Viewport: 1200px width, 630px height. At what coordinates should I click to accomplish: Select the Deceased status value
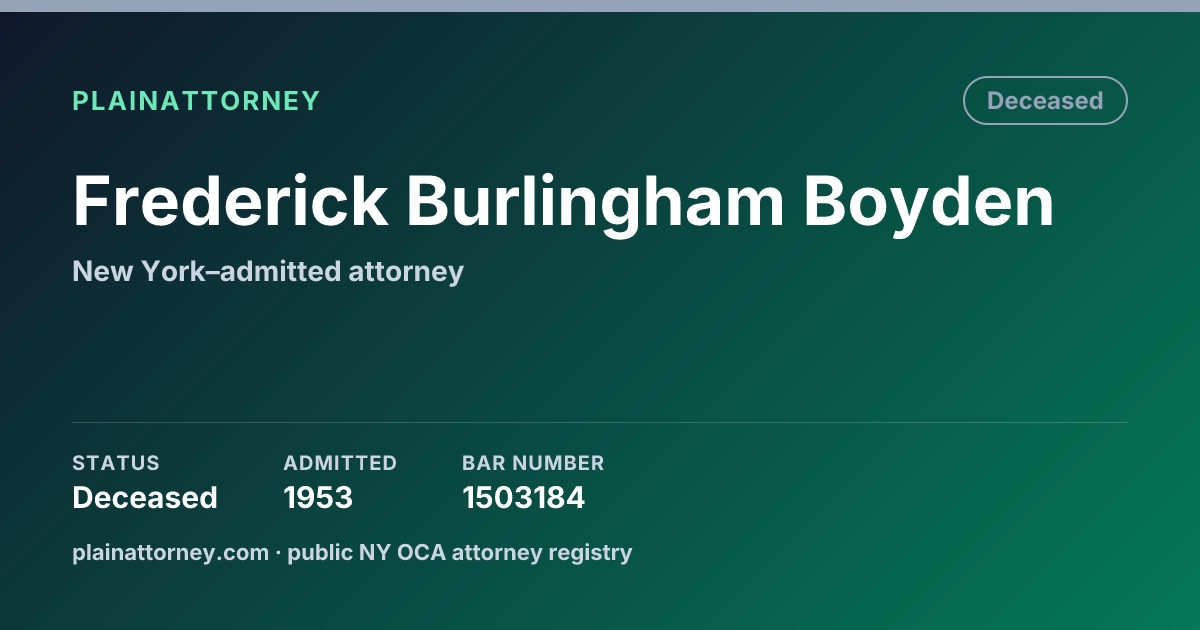click(x=145, y=498)
